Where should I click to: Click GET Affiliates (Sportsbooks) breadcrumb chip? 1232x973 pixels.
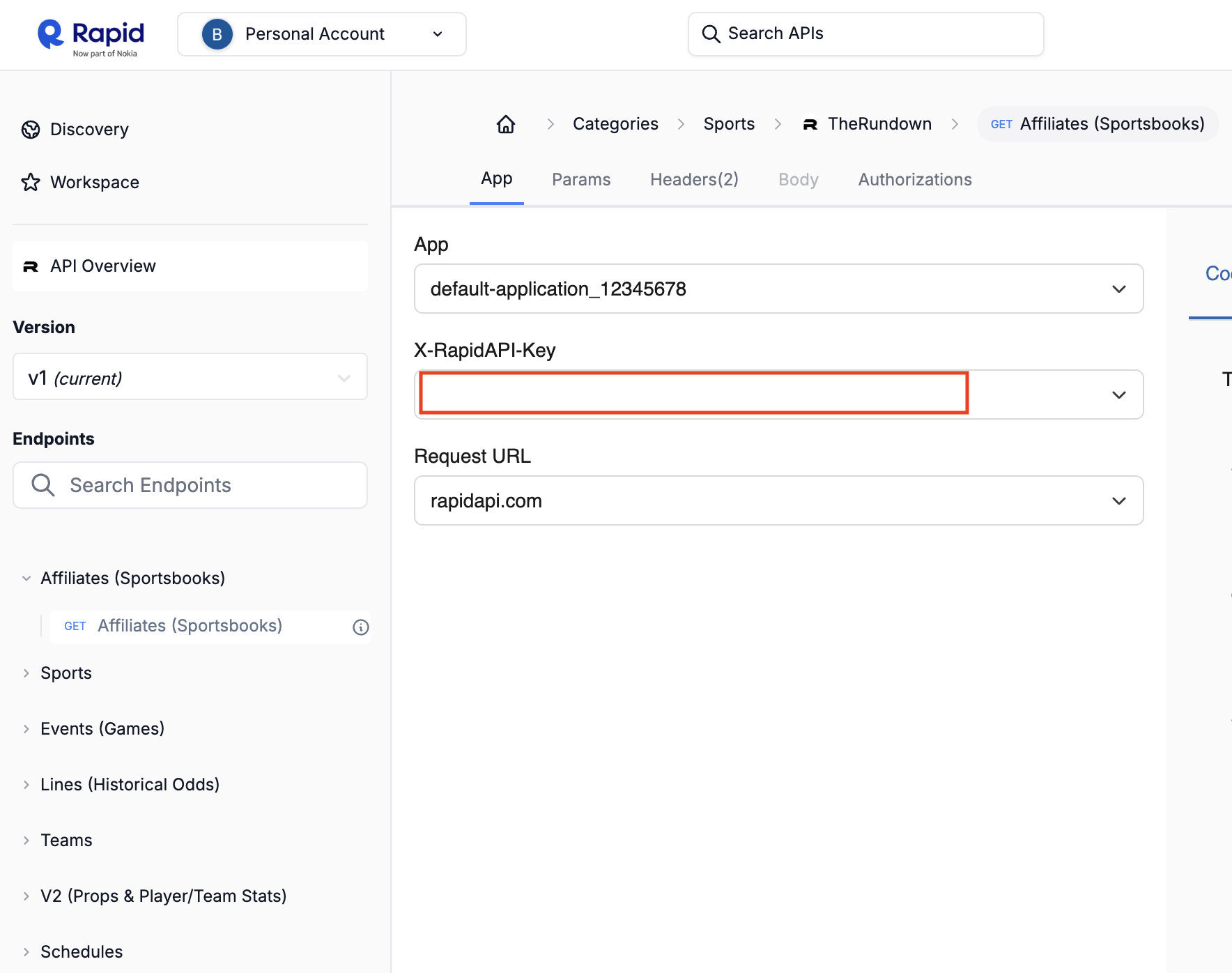(1098, 124)
